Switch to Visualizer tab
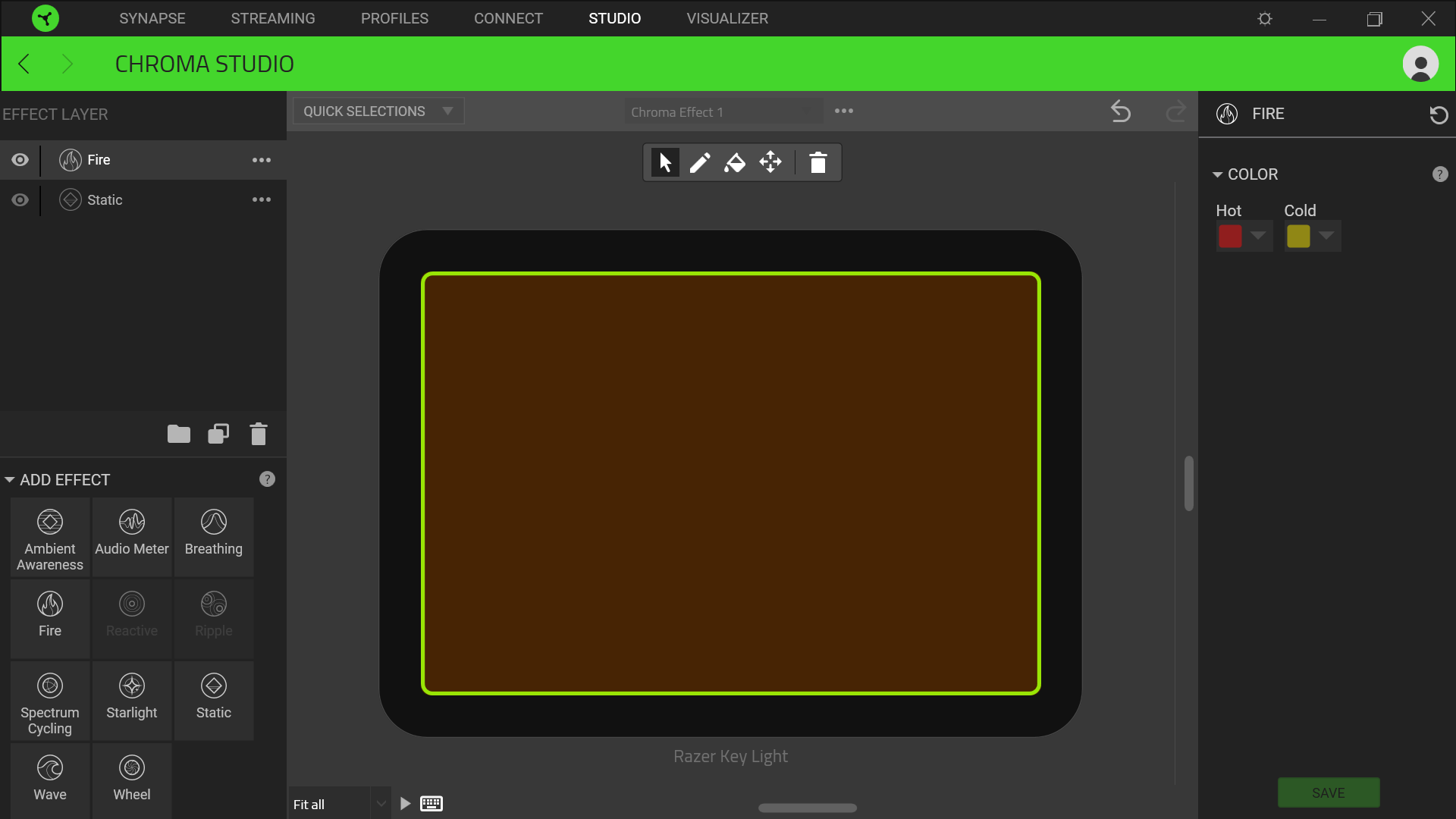1456x819 pixels. tap(727, 18)
